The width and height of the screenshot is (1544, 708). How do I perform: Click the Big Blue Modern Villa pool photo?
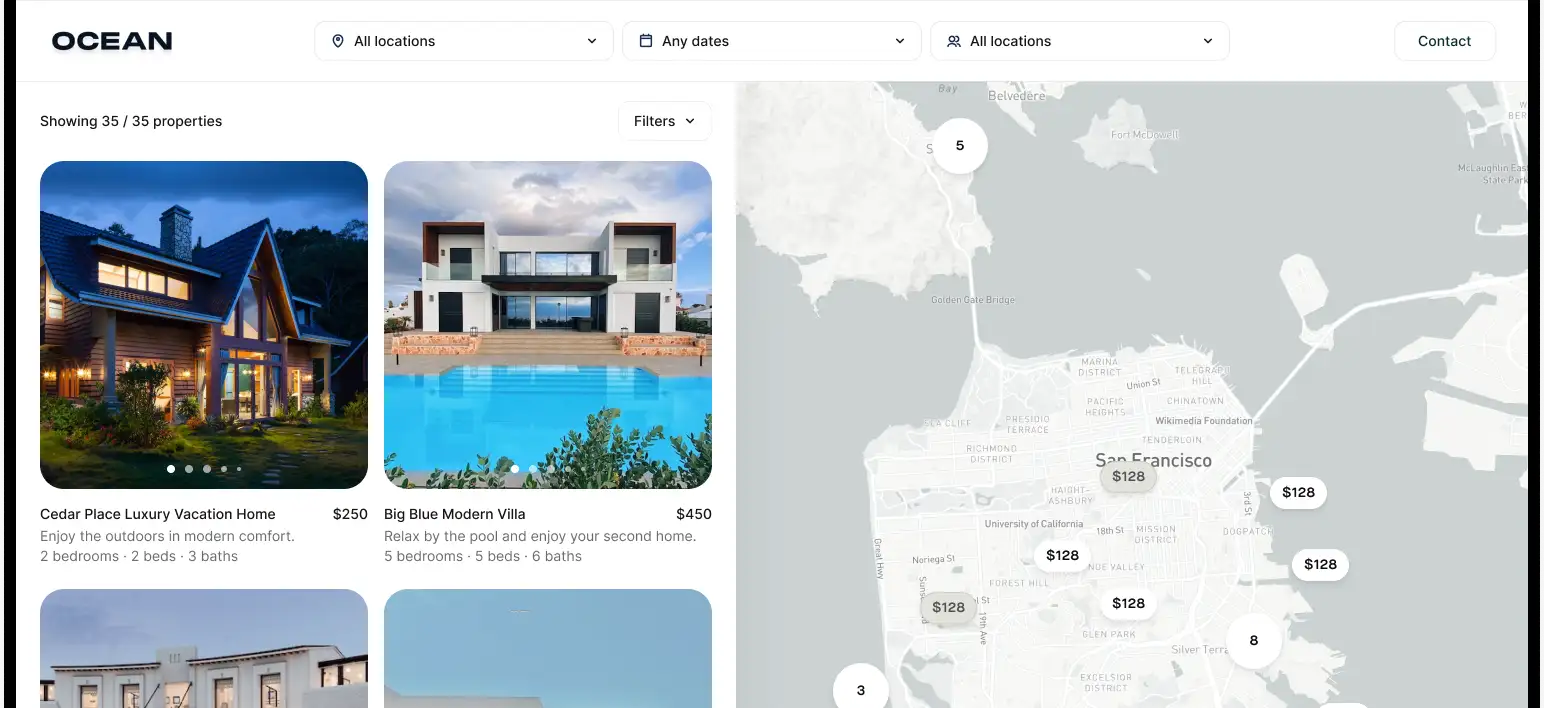click(x=548, y=325)
